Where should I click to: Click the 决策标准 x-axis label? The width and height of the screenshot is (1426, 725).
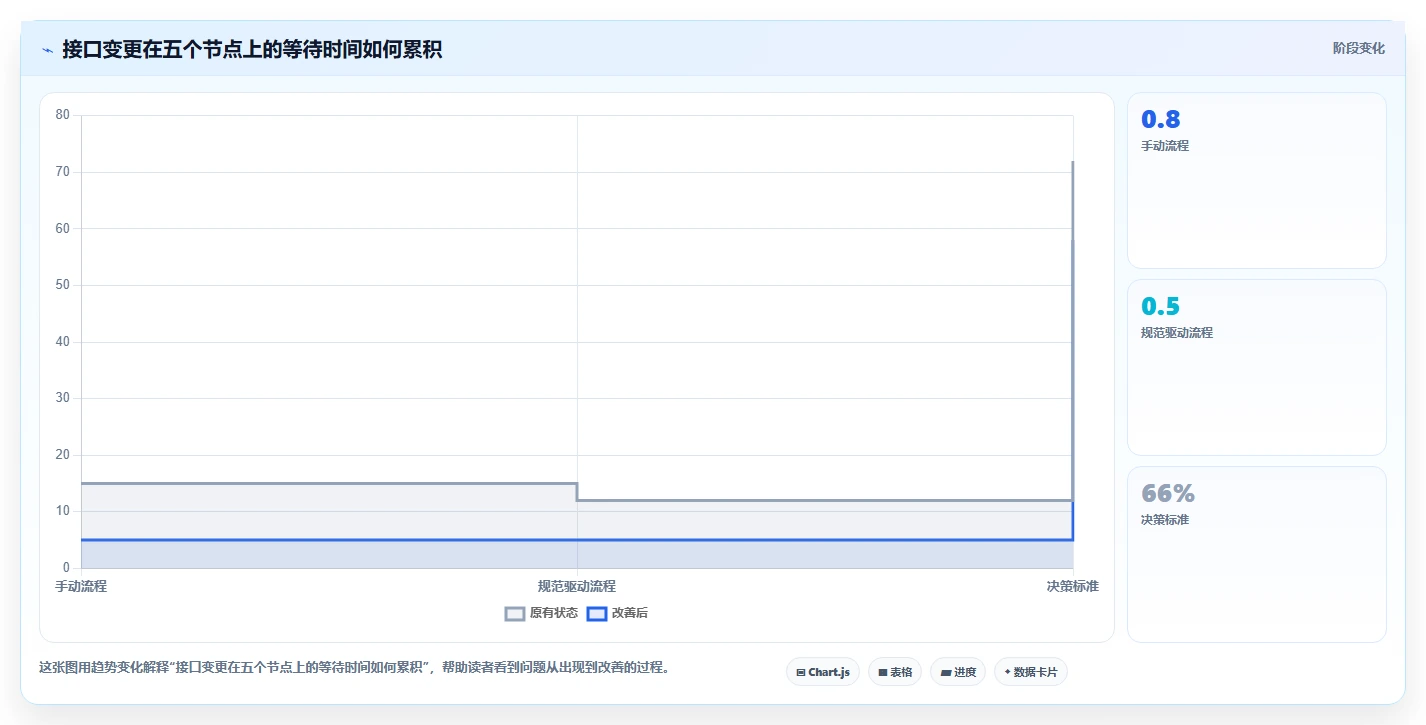point(1073,586)
